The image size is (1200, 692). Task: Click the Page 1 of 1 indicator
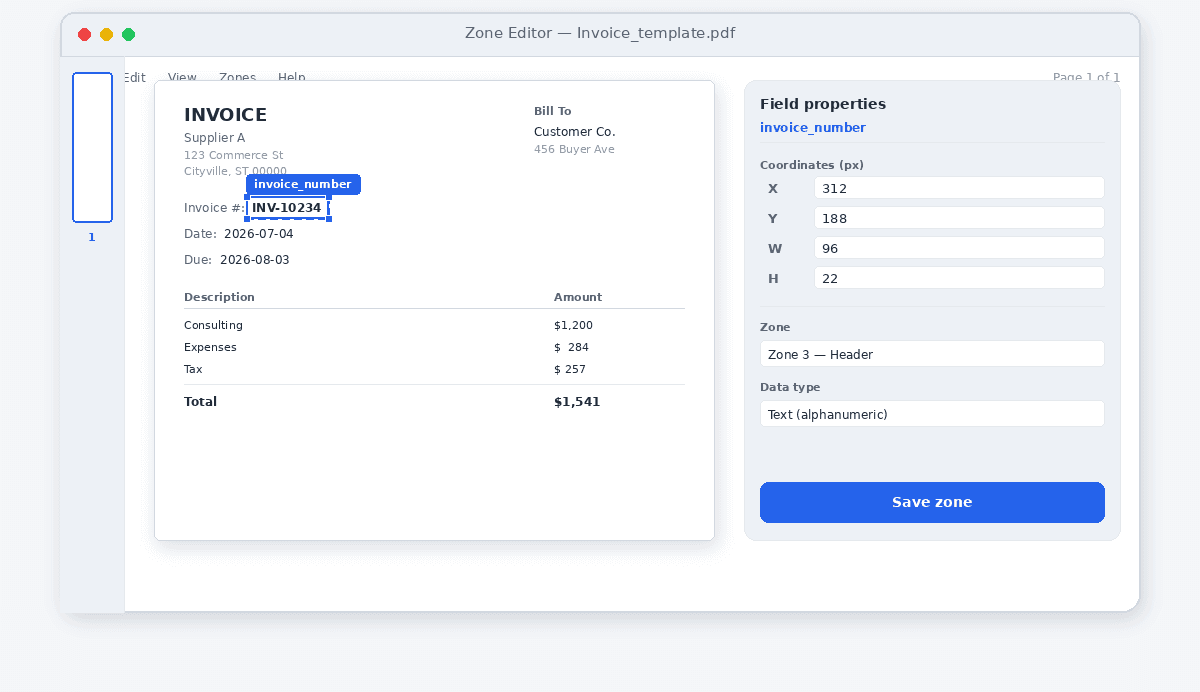[1086, 77]
